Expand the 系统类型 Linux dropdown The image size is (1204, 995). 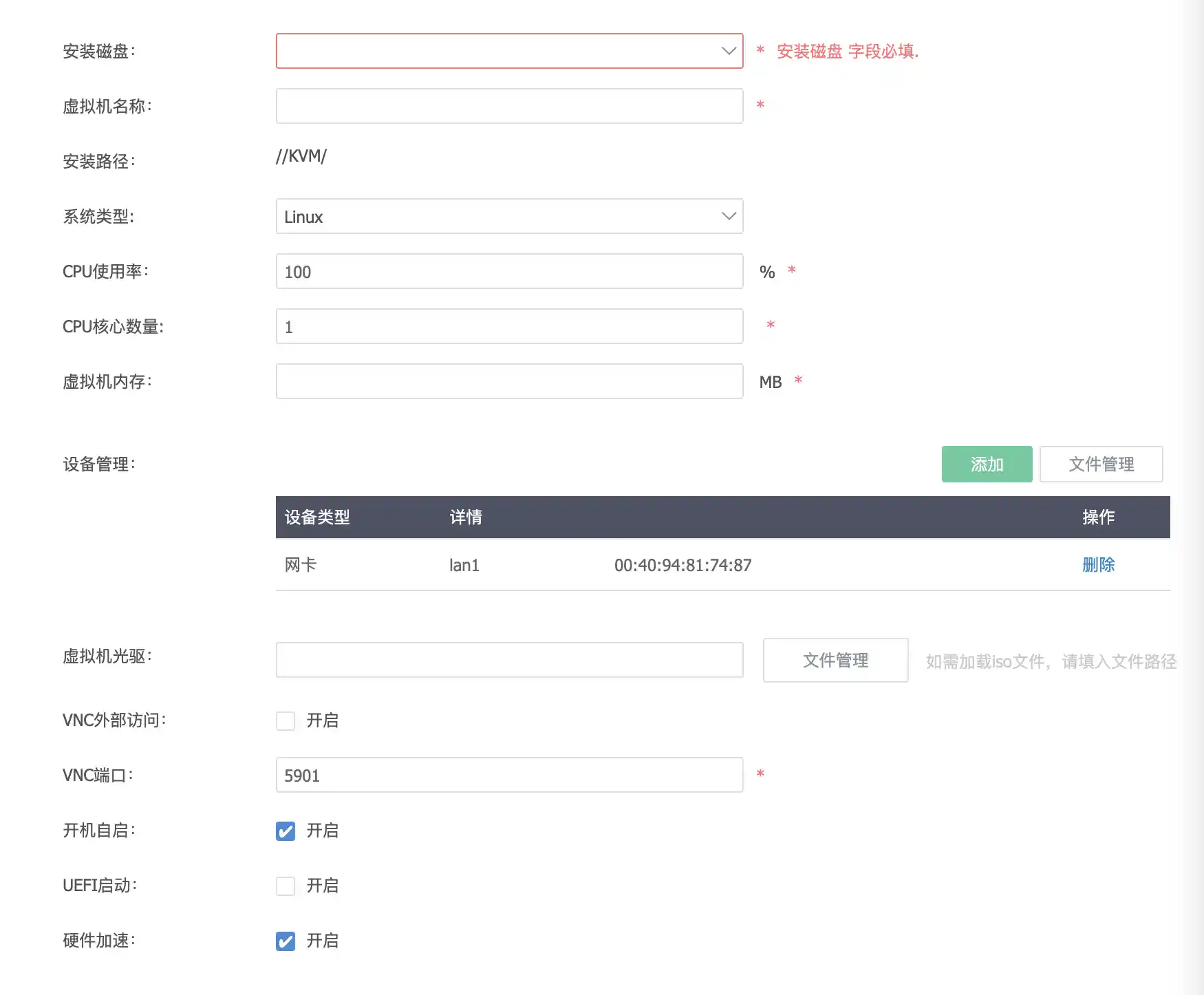point(509,216)
